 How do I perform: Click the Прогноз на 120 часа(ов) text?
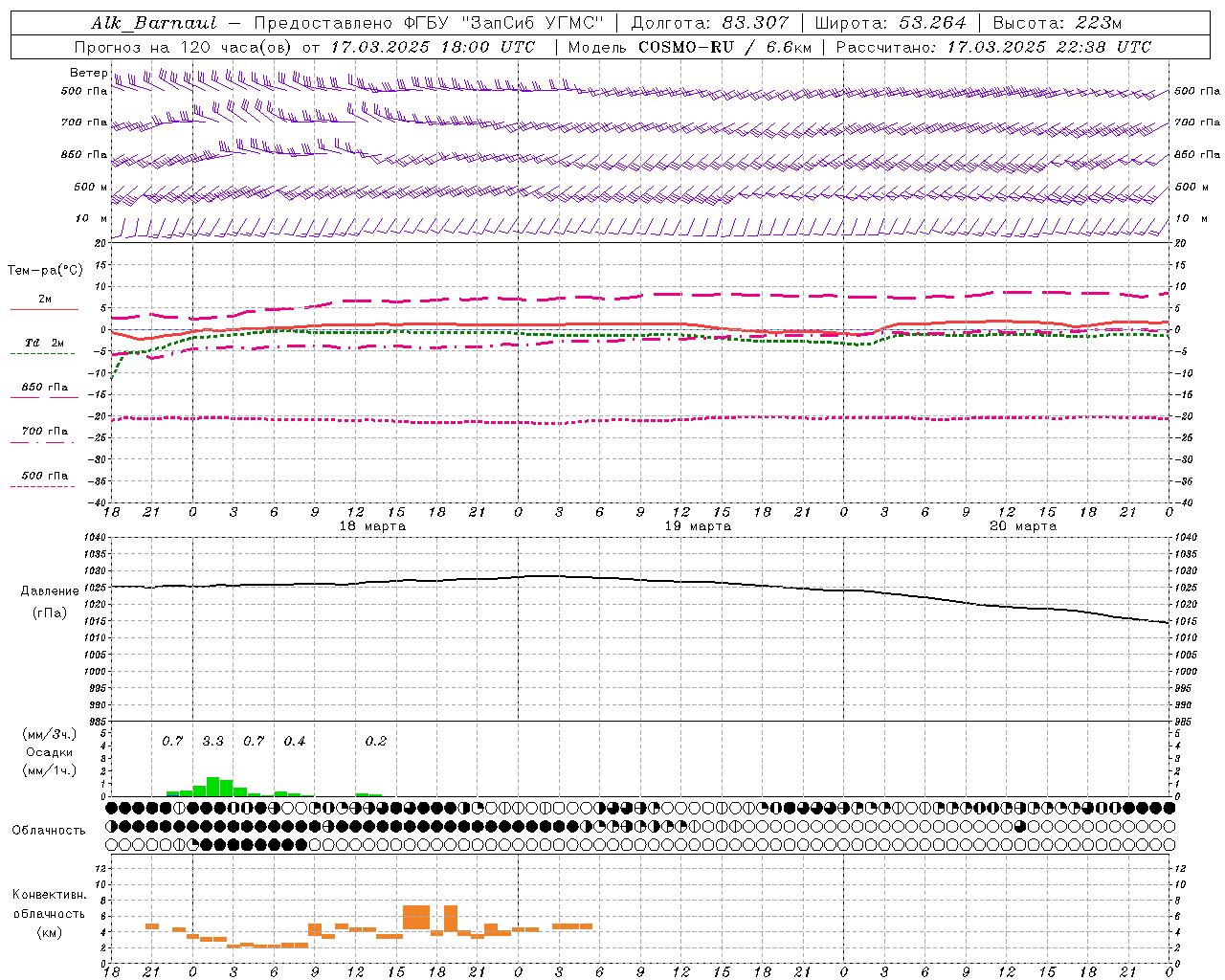(x=184, y=47)
